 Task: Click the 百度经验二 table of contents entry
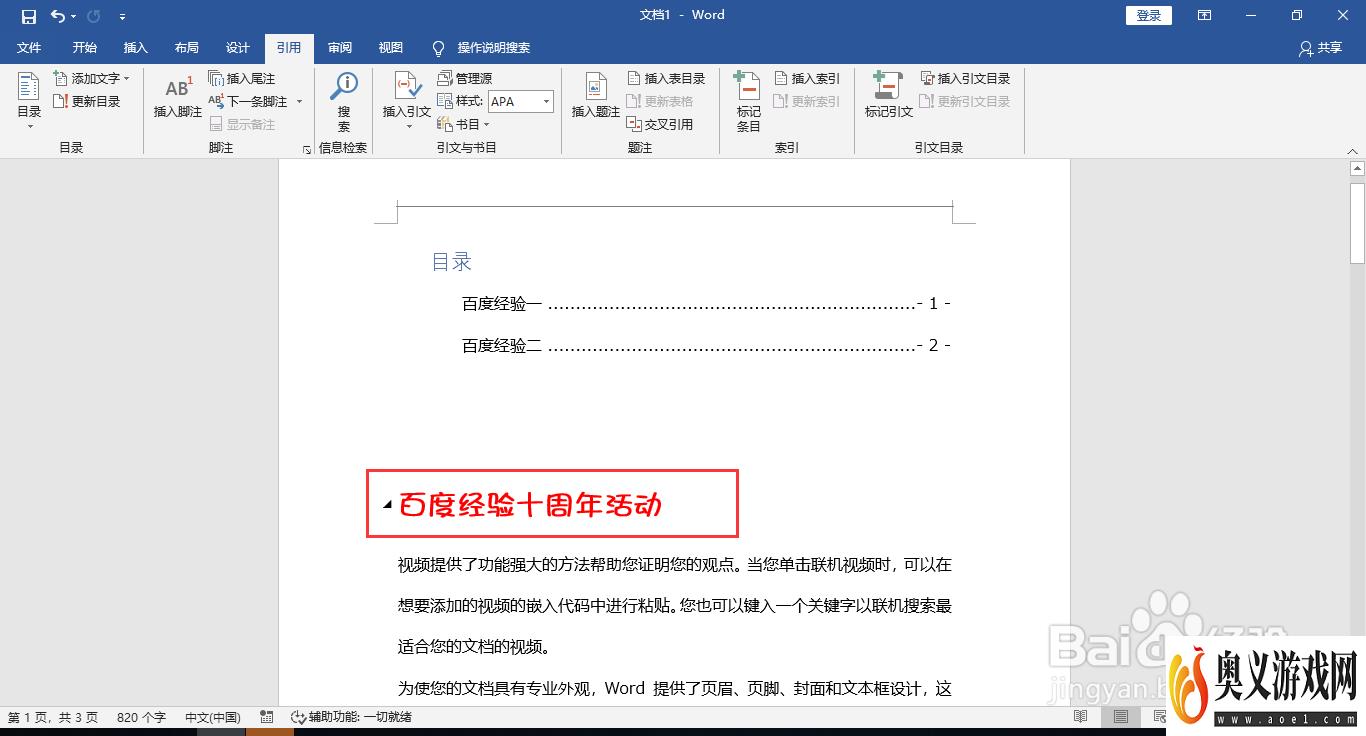click(706, 345)
